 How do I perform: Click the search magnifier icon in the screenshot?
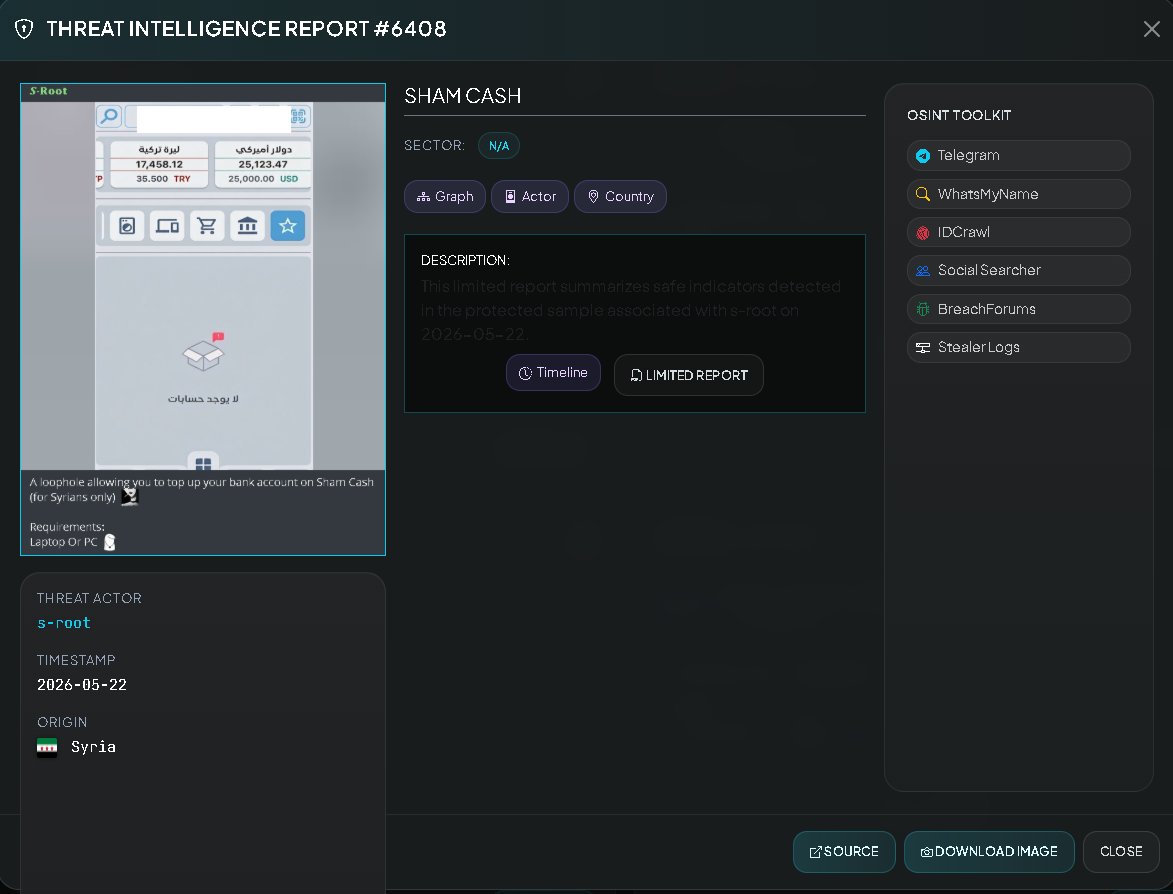(x=109, y=117)
